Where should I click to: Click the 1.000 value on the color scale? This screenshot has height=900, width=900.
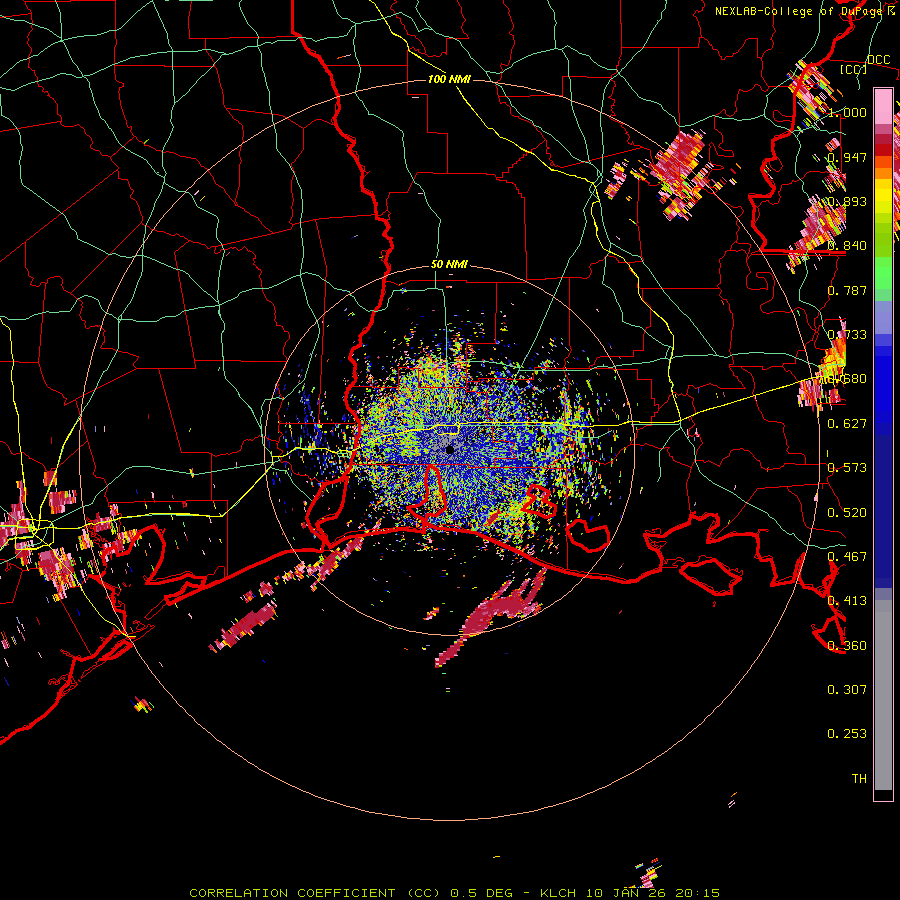(x=847, y=112)
